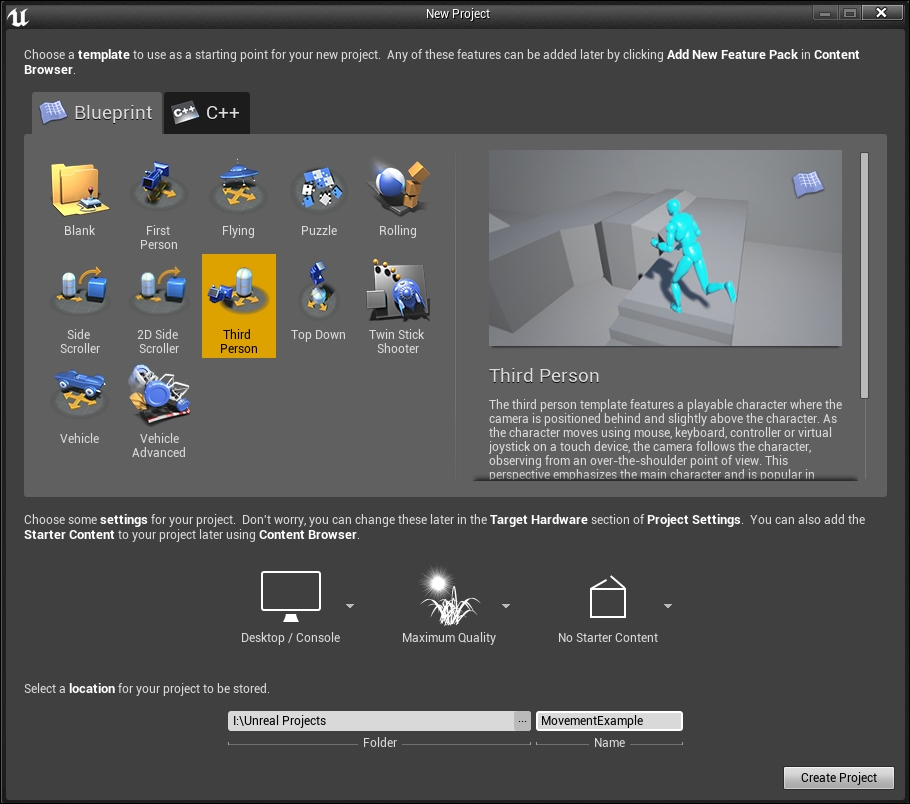The width and height of the screenshot is (910, 804).
Task: Select the Twin Stick Shooter template
Action: (398, 306)
